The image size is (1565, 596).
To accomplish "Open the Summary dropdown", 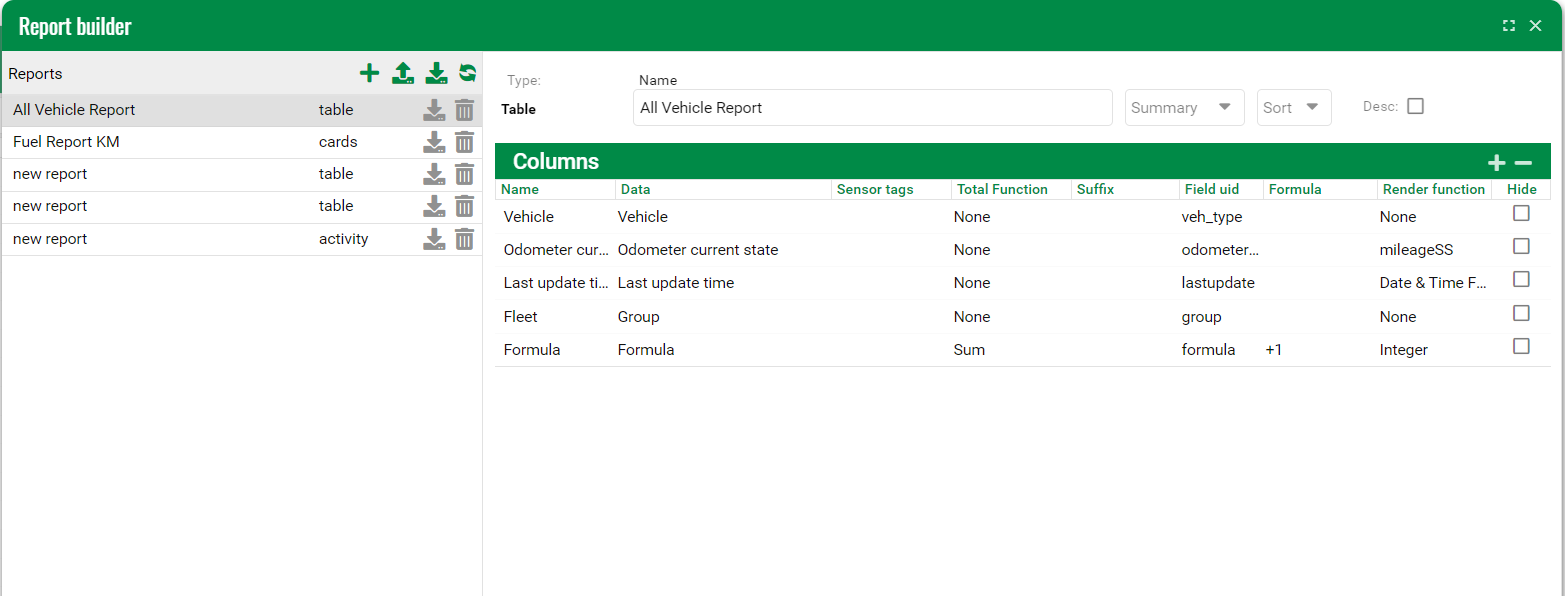I will point(1184,108).
